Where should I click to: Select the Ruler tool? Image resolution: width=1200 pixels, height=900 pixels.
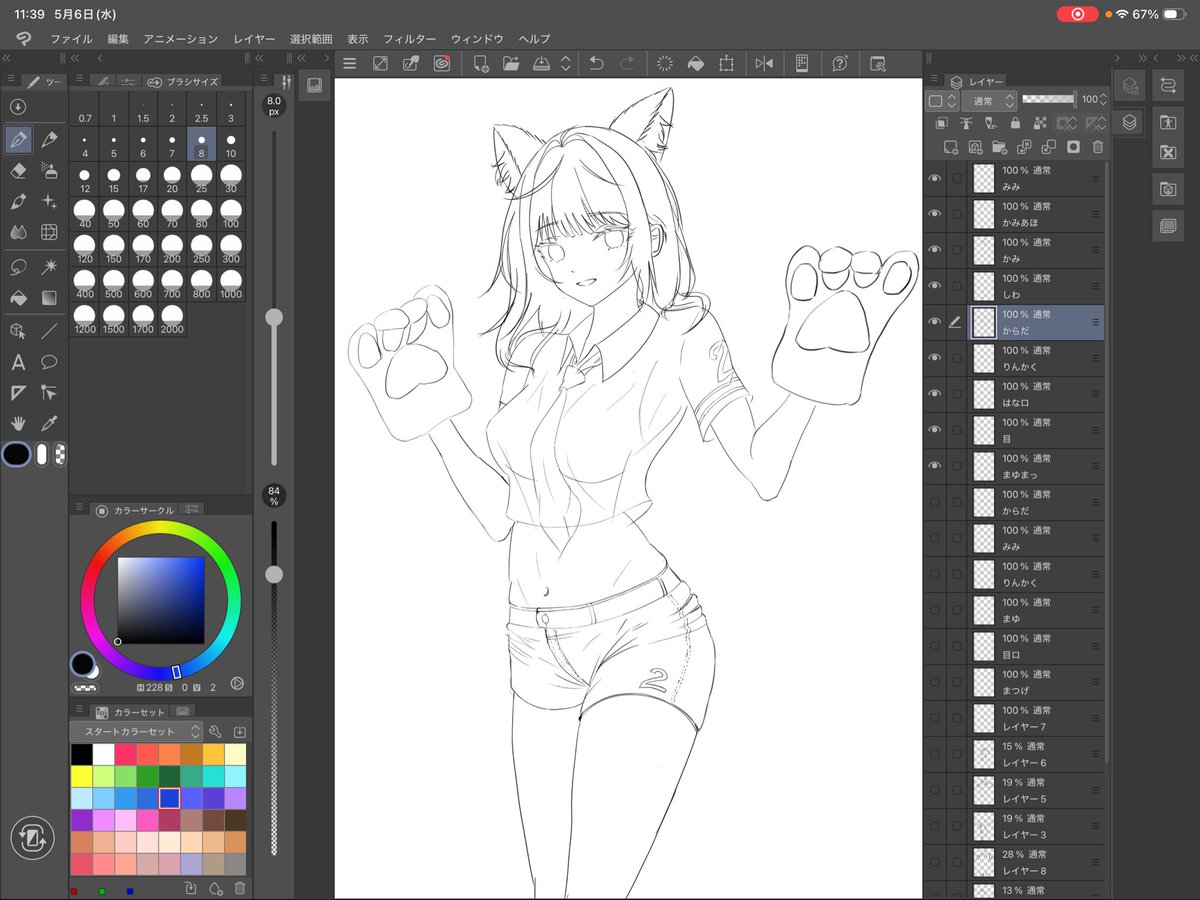coord(18,393)
